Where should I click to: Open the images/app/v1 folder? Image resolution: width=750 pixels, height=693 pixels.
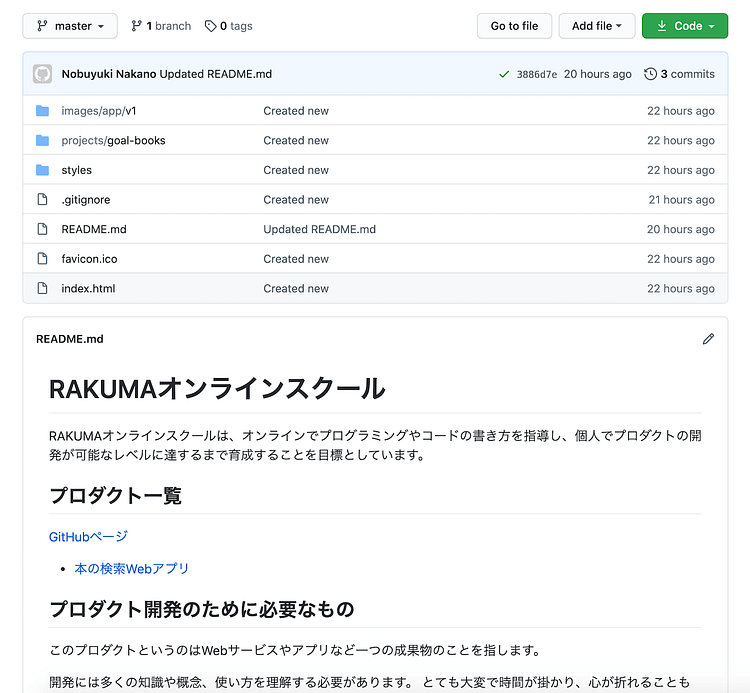pos(99,111)
